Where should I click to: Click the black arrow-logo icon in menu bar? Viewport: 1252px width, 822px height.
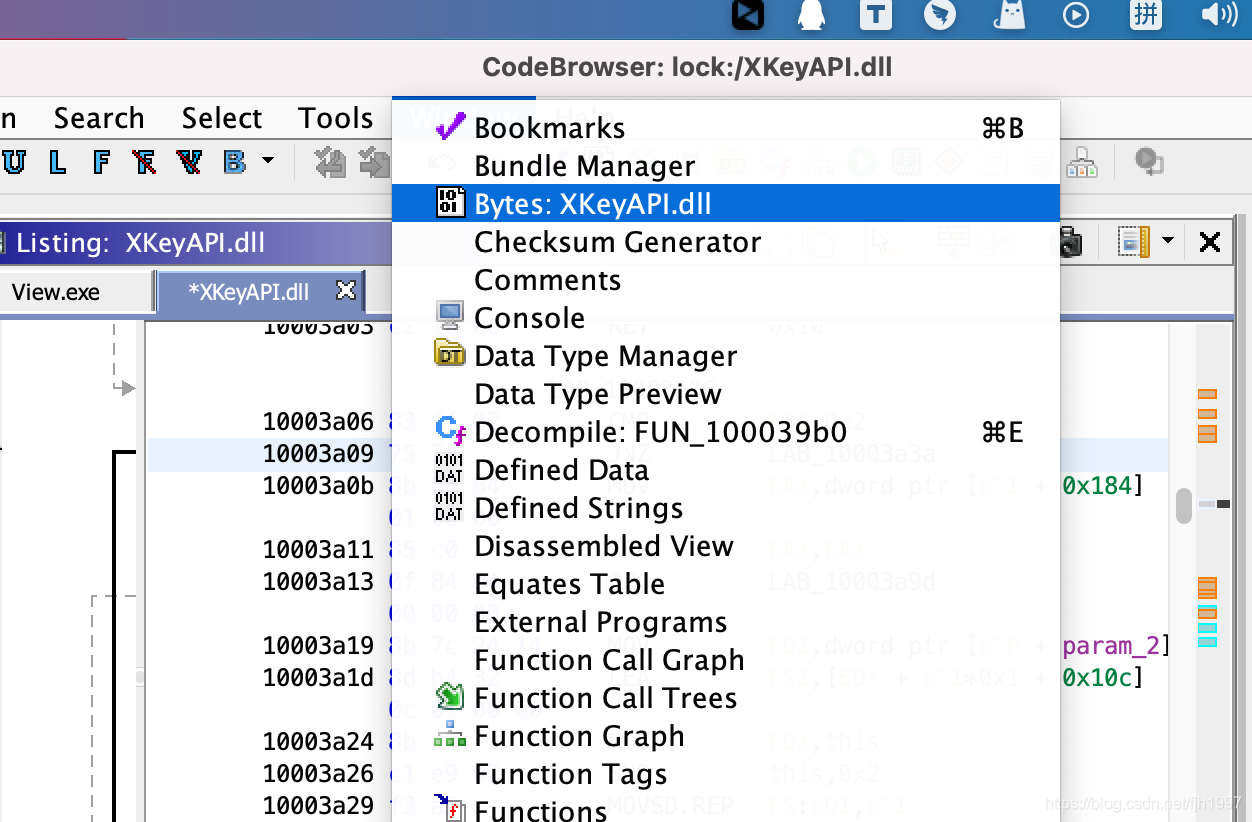[747, 14]
